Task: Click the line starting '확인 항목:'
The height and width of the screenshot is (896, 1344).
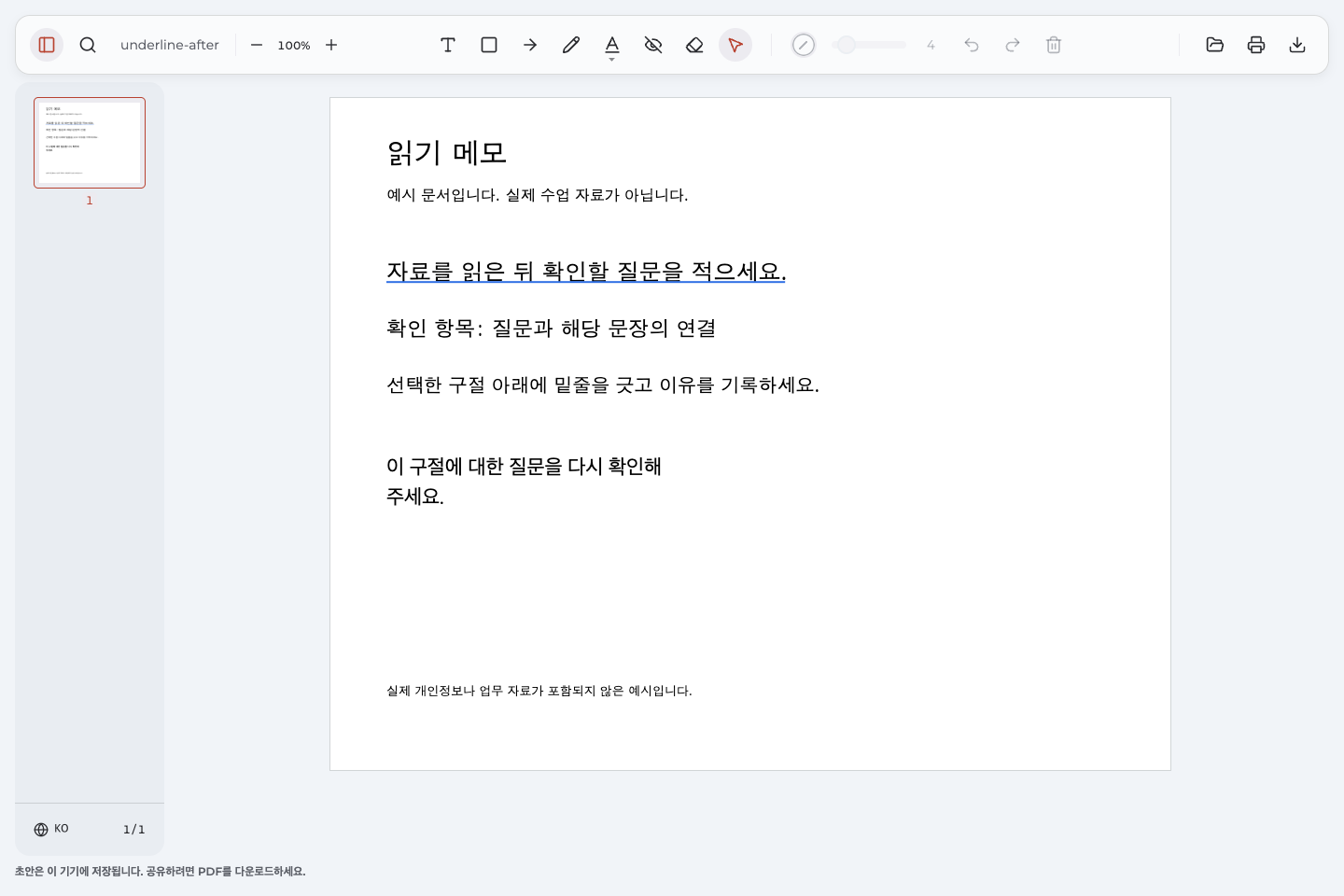Action: coord(552,328)
